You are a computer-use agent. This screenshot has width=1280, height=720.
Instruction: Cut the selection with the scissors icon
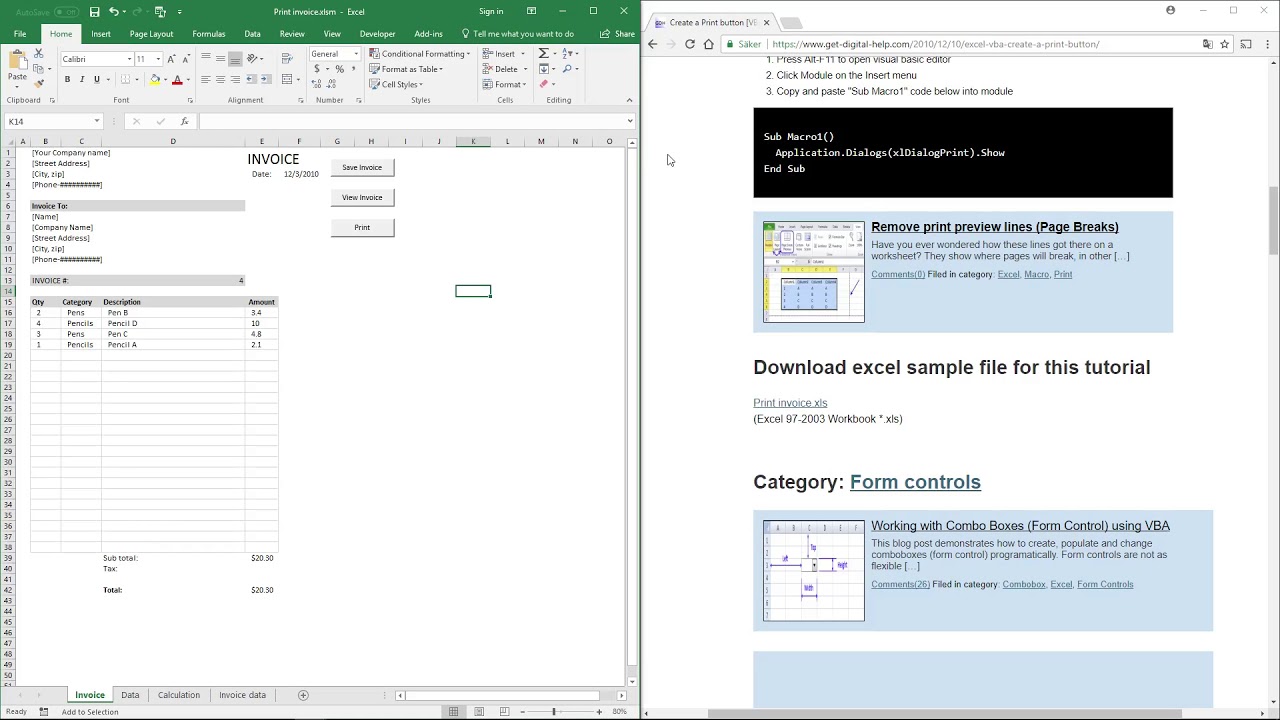[x=38, y=53]
